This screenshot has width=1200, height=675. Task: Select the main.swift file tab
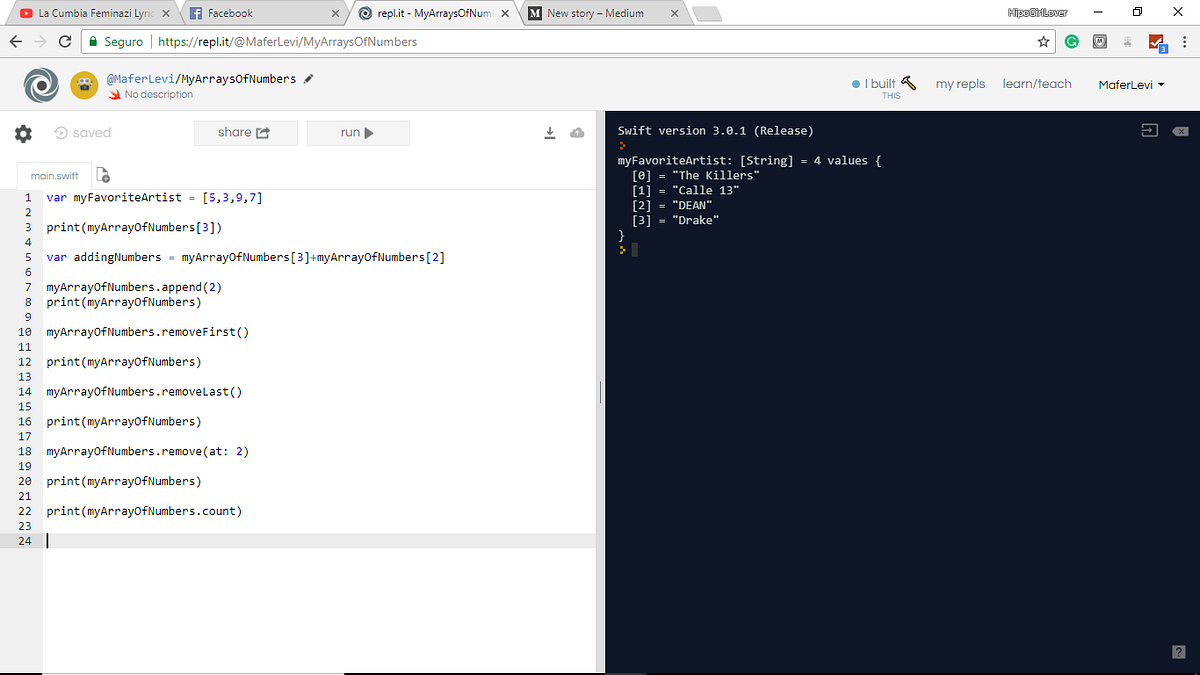click(54, 175)
